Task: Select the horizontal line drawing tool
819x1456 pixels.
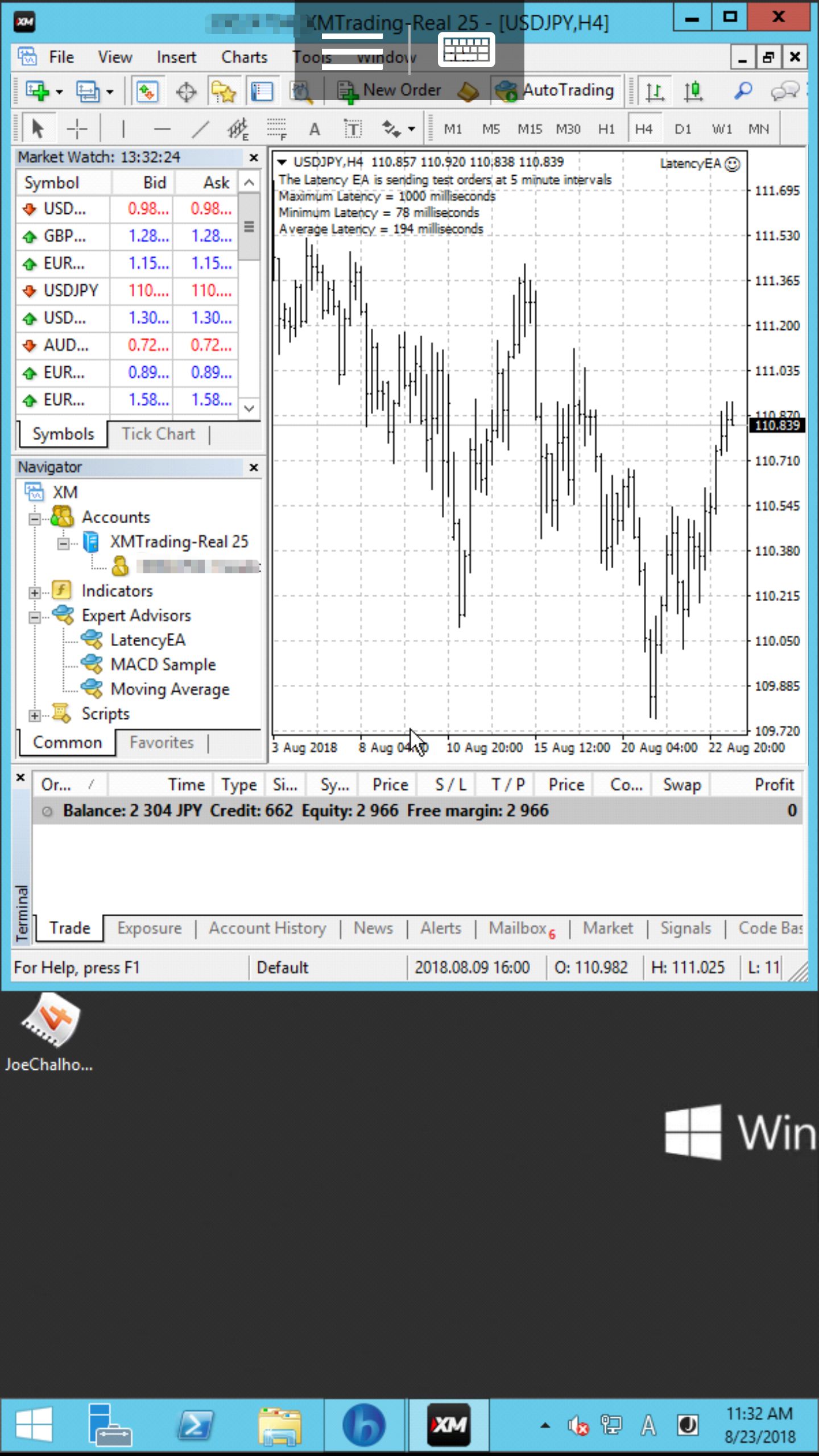Action: [162, 129]
